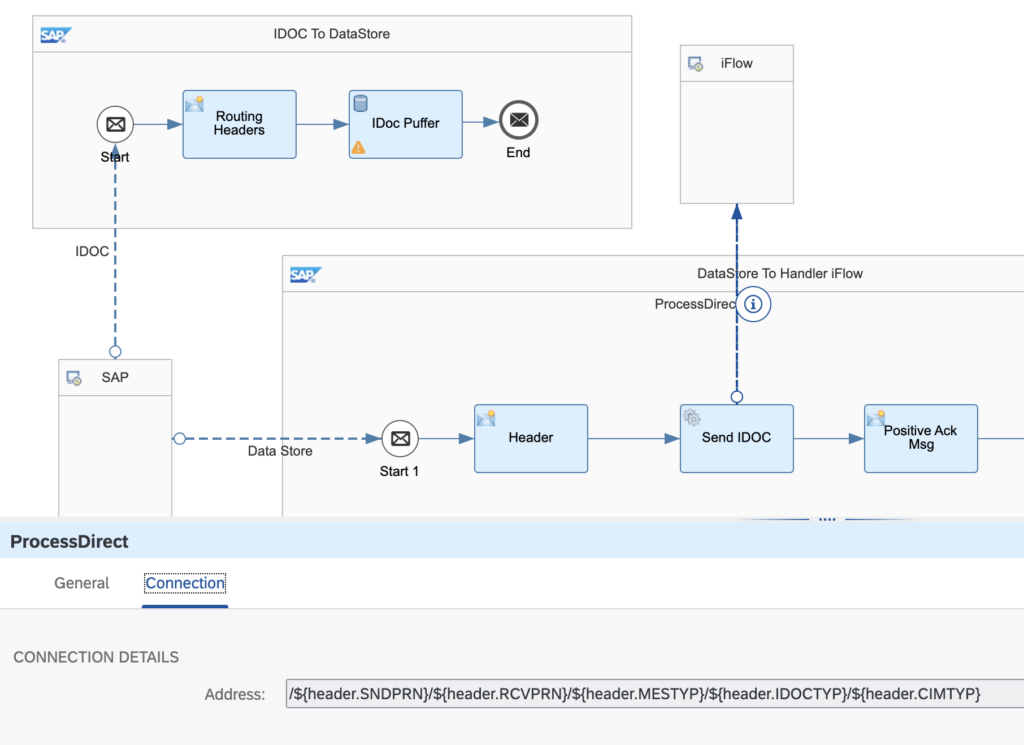The height and width of the screenshot is (745, 1024).
Task: Click connector circle at SAP sender top
Action: (116, 352)
